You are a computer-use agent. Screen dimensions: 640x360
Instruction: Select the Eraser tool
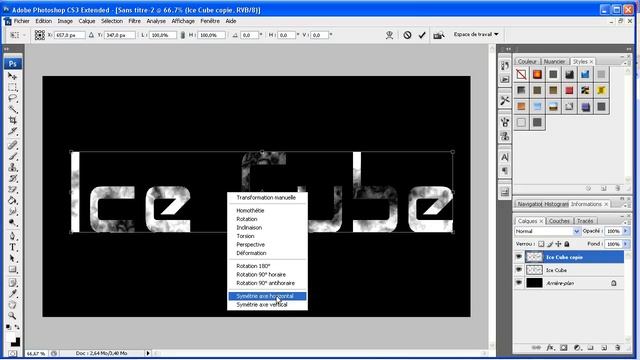(x=13, y=189)
